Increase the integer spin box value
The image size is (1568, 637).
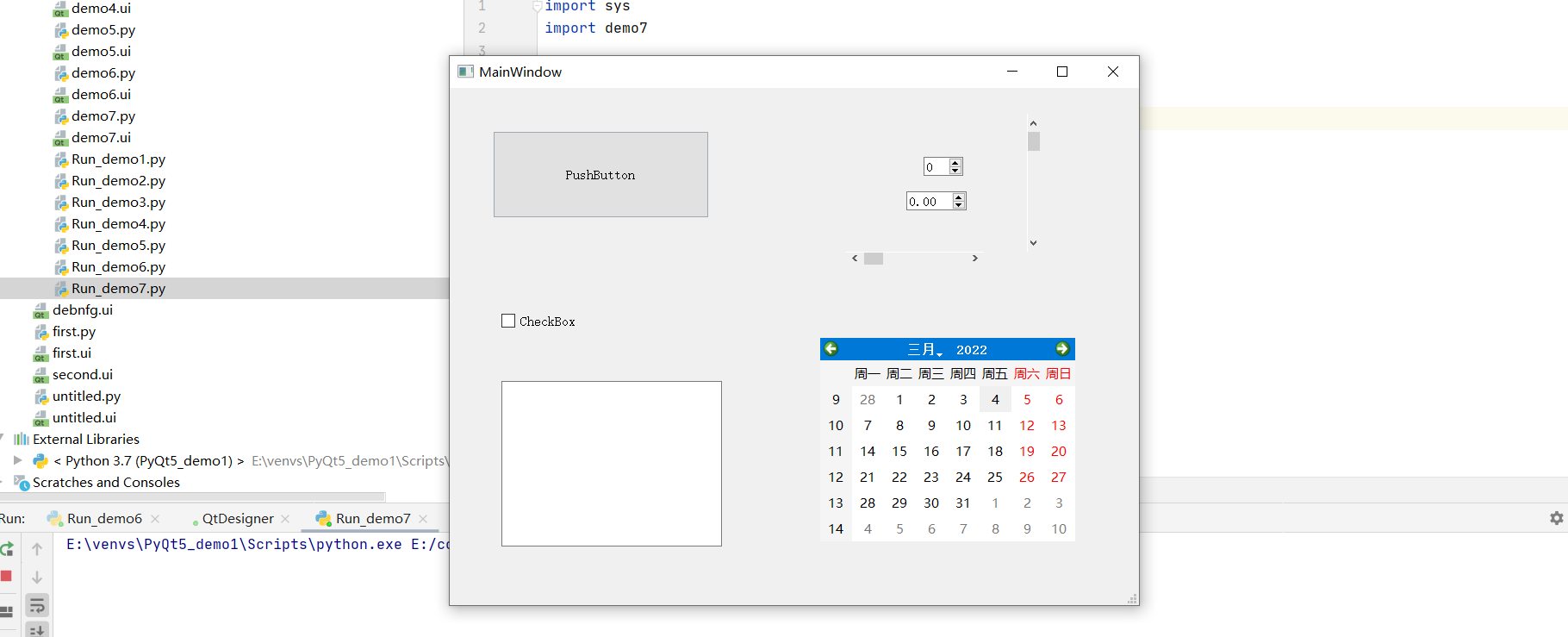coord(955,163)
